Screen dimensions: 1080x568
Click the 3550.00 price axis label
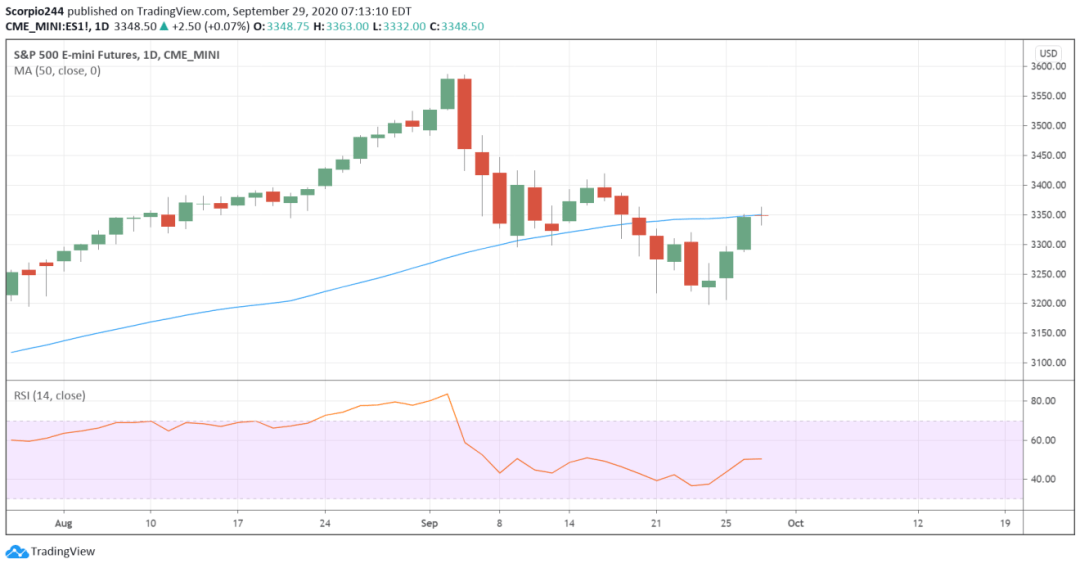coord(1048,96)
